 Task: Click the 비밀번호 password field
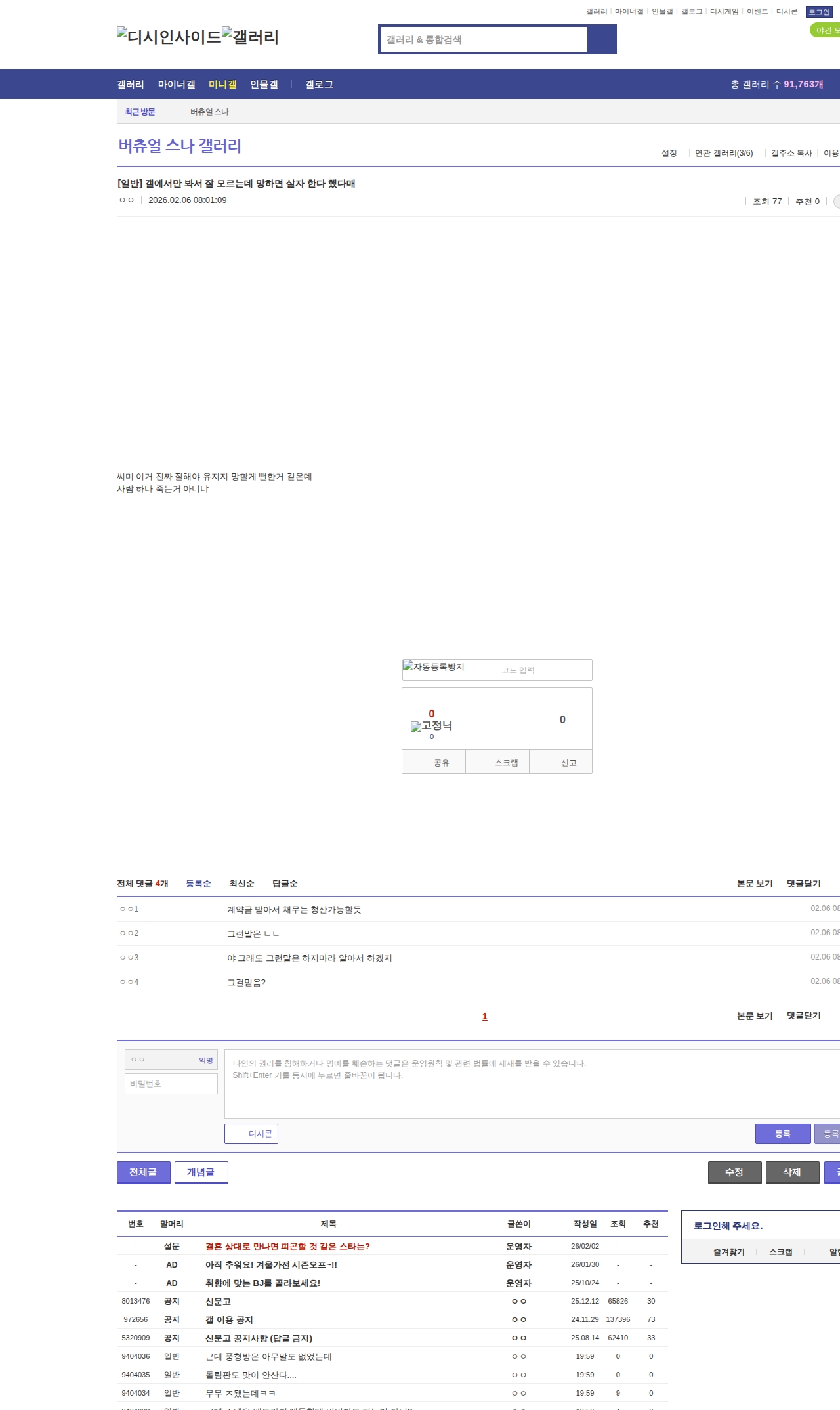click(171, 1084)
